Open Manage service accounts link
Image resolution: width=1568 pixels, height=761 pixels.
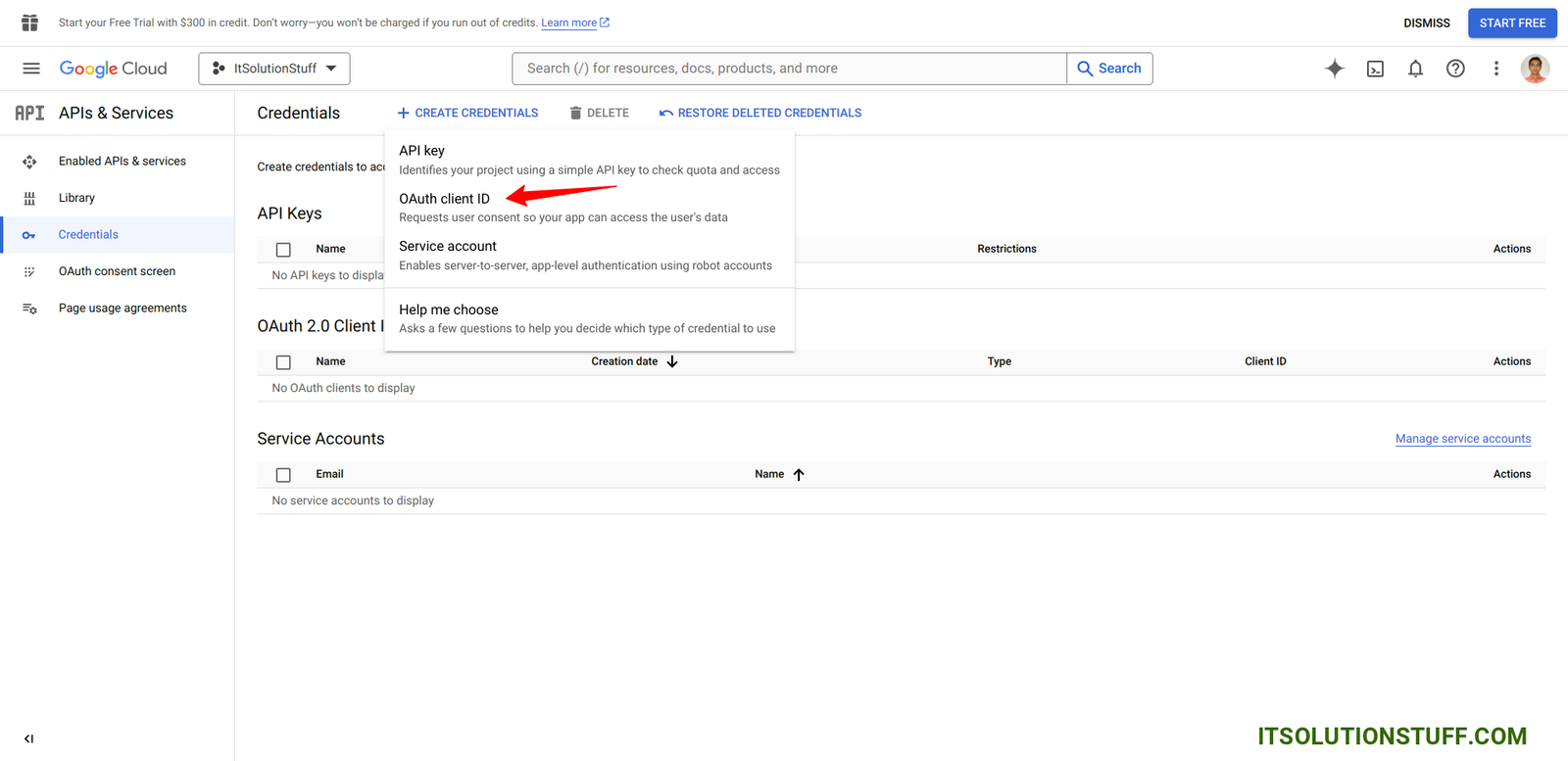click(1462, 439)
